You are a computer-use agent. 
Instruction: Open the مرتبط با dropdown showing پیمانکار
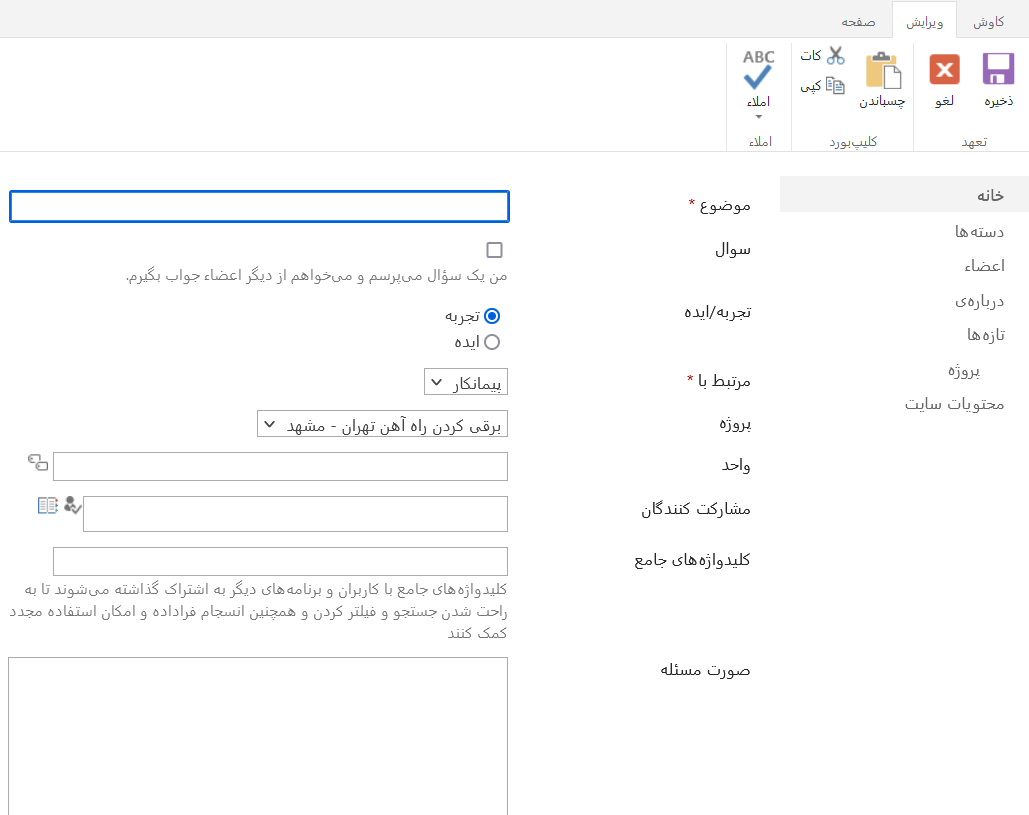pos(466,382)
